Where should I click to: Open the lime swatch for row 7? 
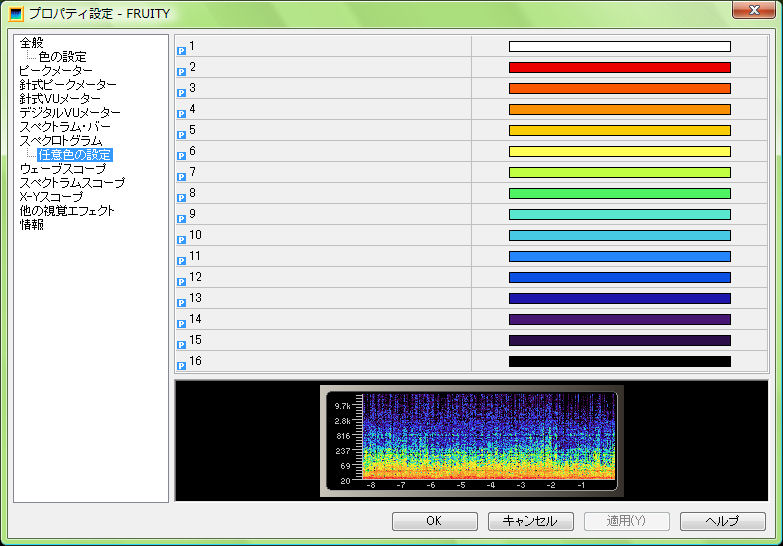620,172
